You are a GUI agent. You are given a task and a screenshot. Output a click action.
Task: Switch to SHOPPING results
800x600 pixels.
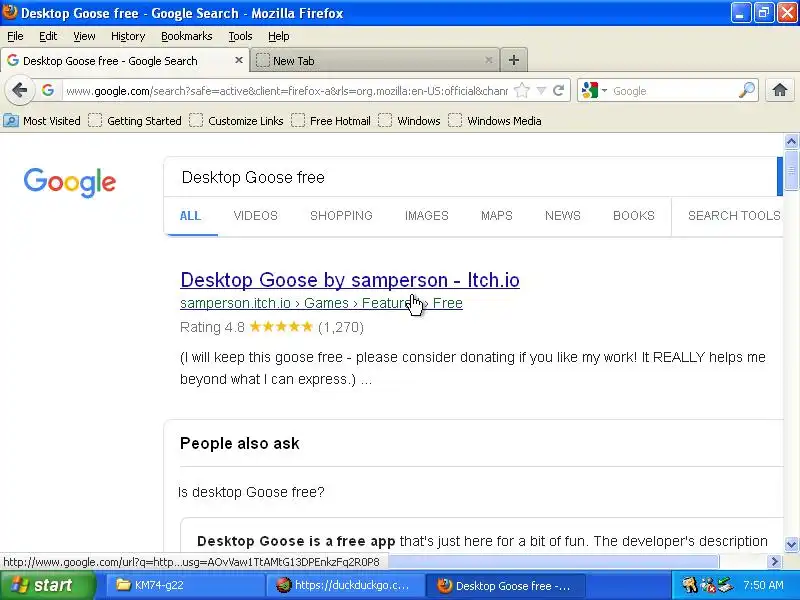tap(341, 216)
